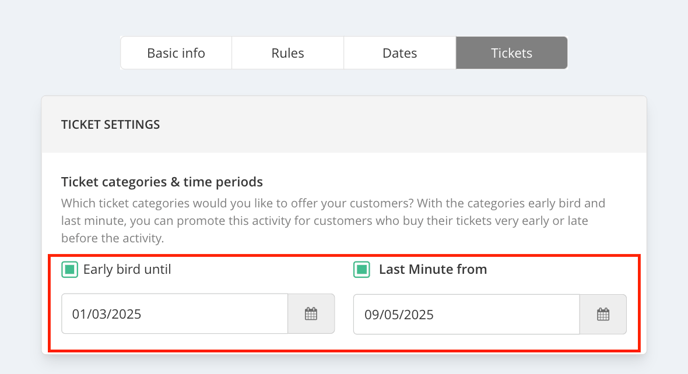688x374 pixels.
Task: Uncheck the Early bird until checkbox
Action: point(69,270)
